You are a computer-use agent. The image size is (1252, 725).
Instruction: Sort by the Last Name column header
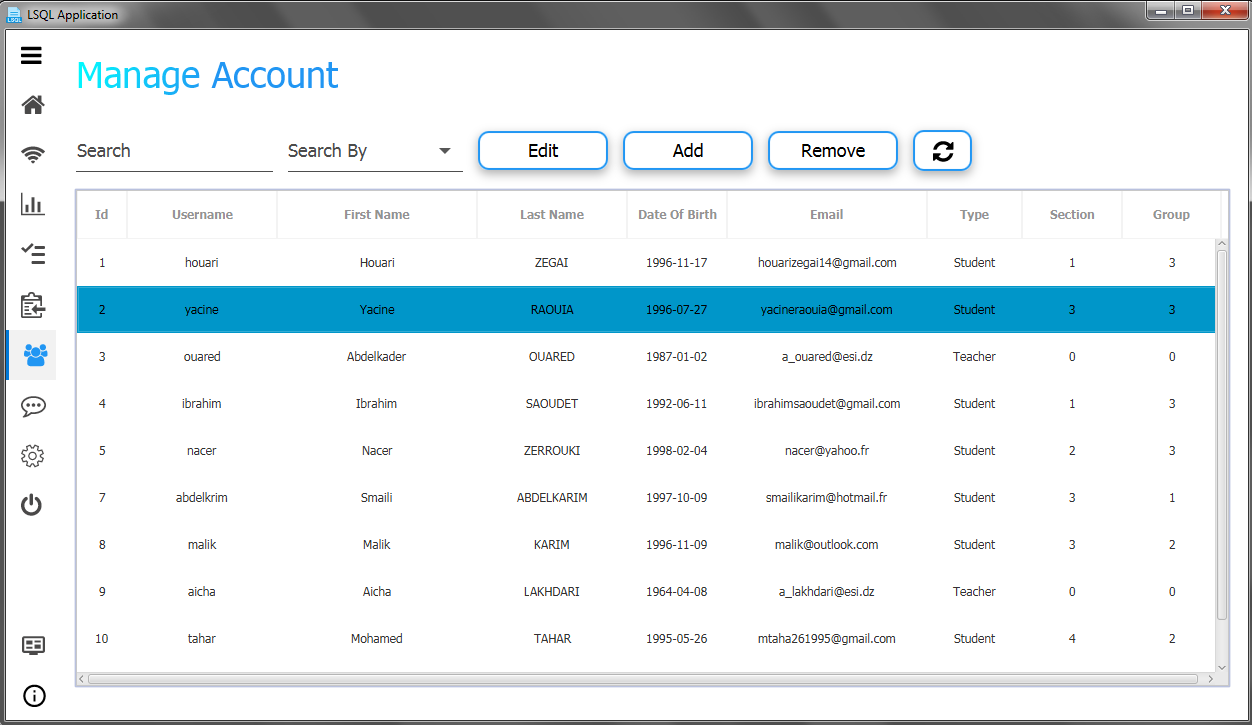coord(552,215)
